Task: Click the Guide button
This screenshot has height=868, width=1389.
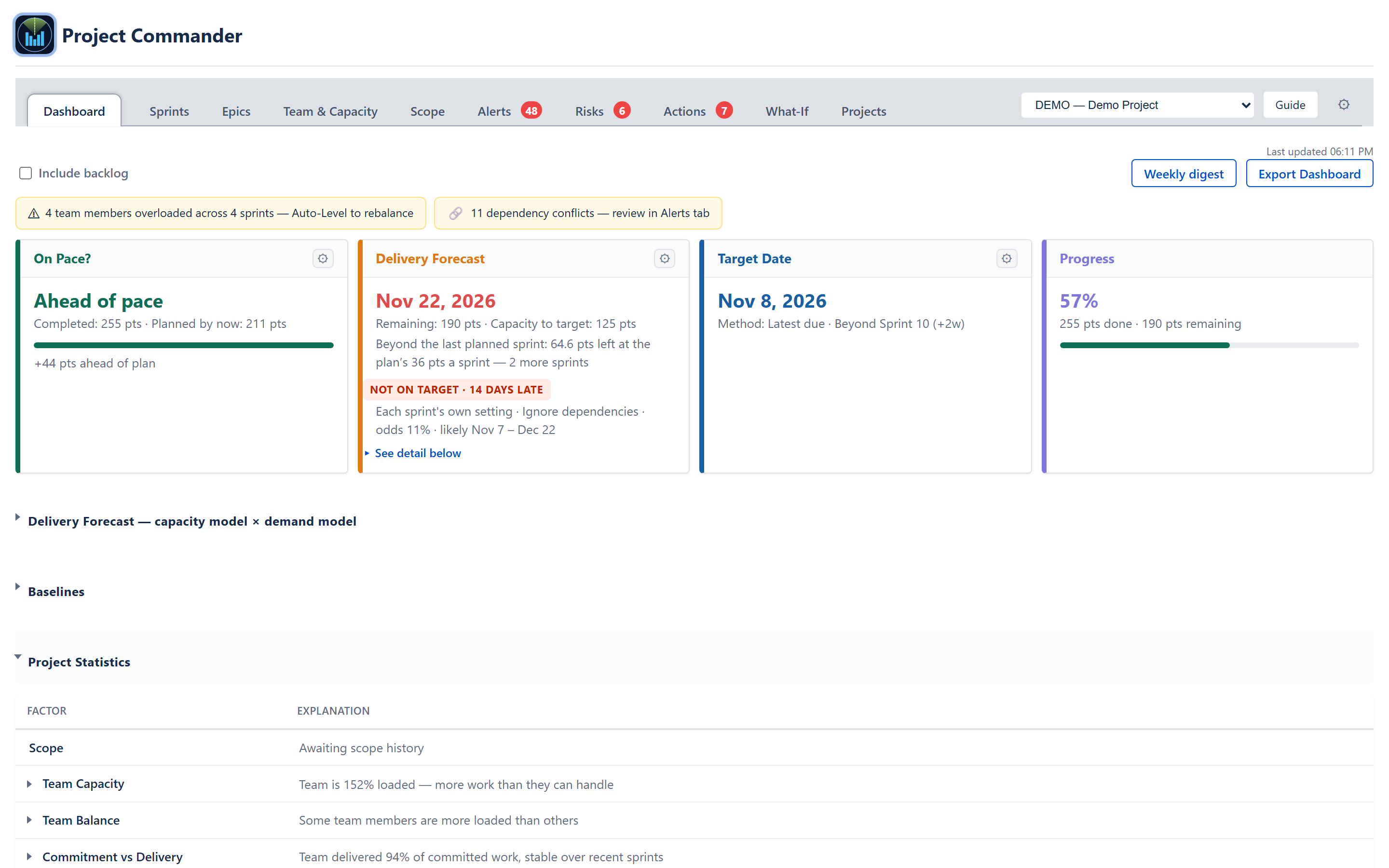Action: [1290, 105]
